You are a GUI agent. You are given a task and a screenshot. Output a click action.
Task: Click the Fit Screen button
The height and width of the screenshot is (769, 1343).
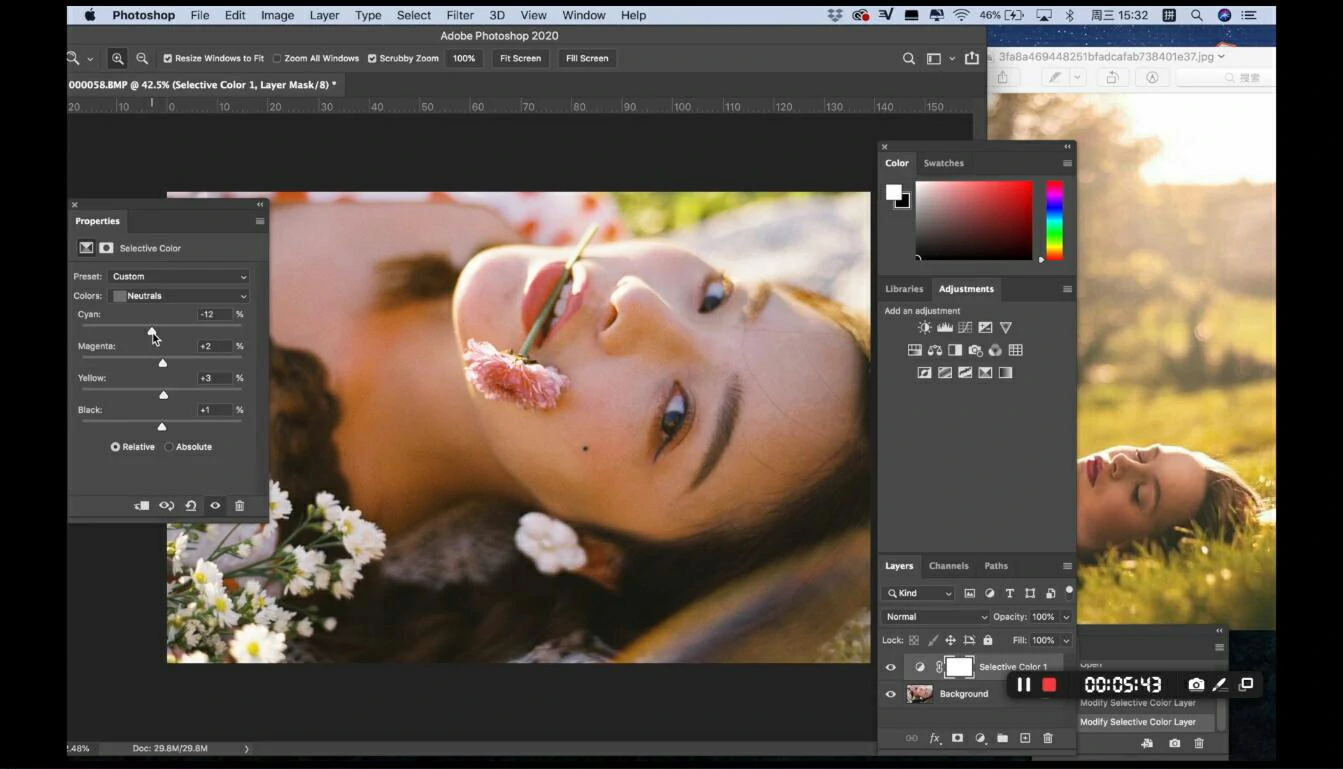[520, 59]
